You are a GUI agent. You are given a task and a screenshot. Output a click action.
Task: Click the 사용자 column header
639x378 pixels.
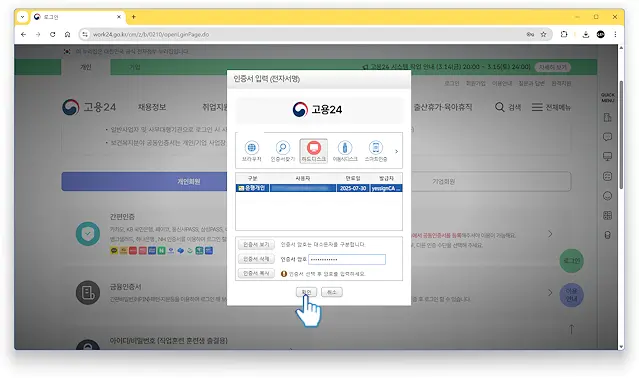click(x=303, y=178)
